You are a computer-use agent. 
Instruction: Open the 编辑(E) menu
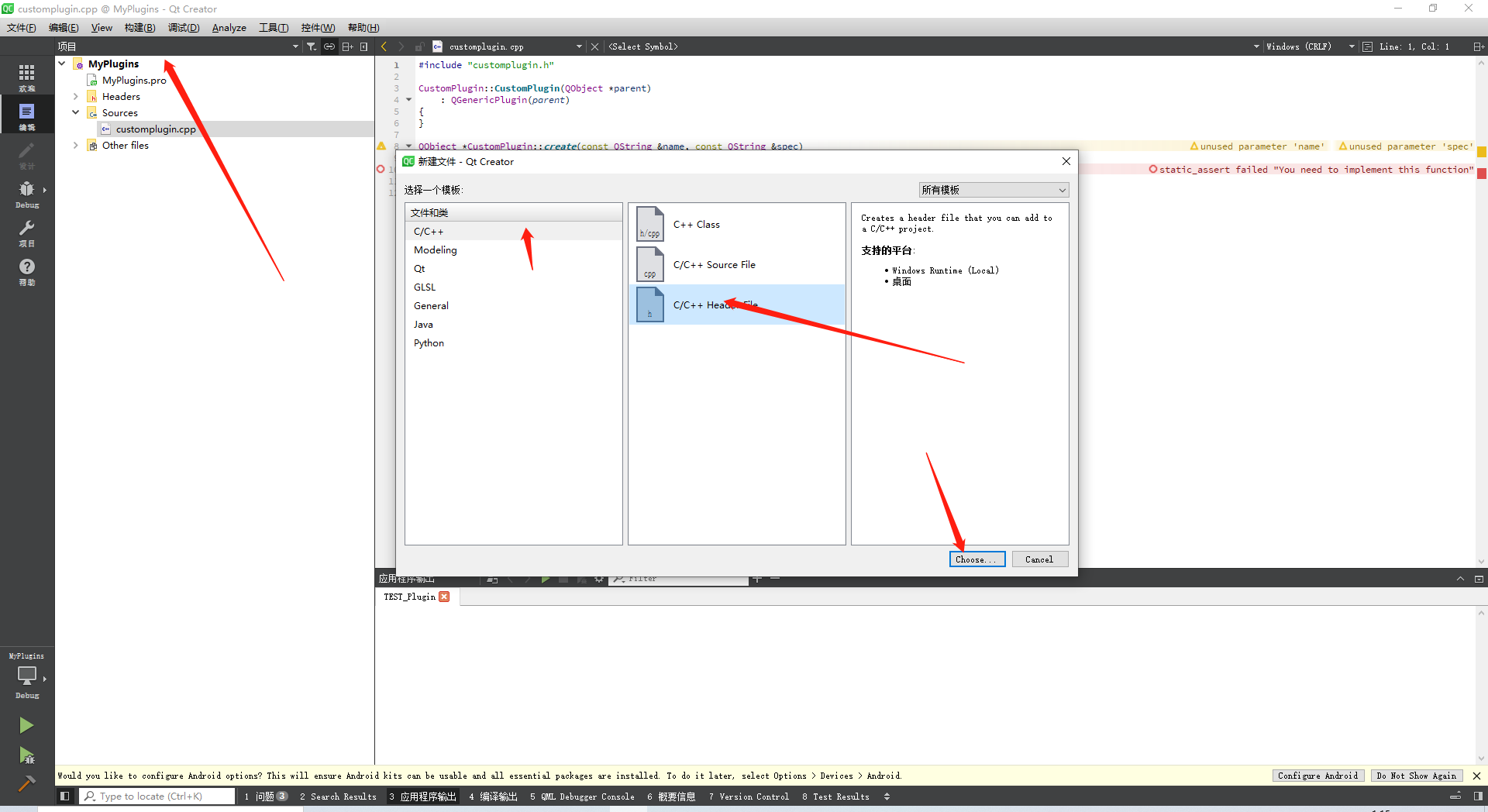pos(64,27)
